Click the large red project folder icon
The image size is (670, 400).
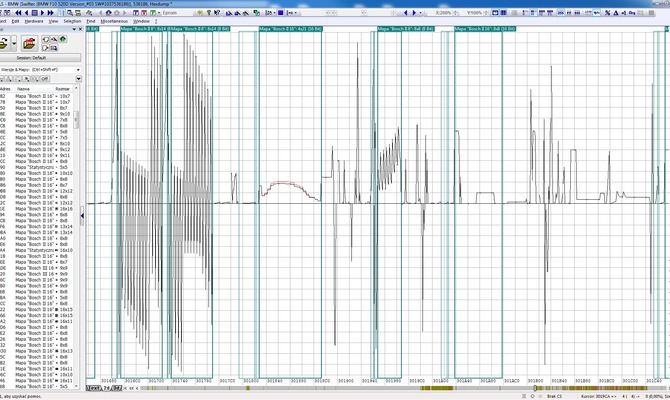30,43
